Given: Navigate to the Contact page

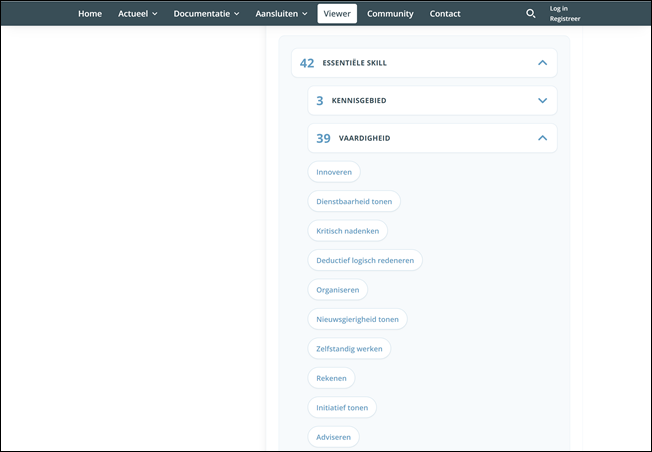Looking at the screenshot, I should pos(445,14).
